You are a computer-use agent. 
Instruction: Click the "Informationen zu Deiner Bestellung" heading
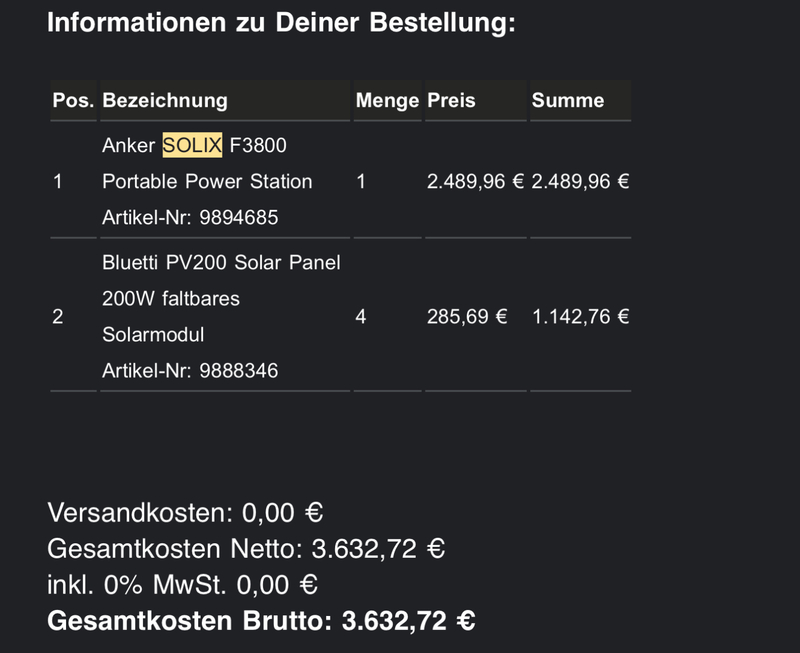pos(281,23)
